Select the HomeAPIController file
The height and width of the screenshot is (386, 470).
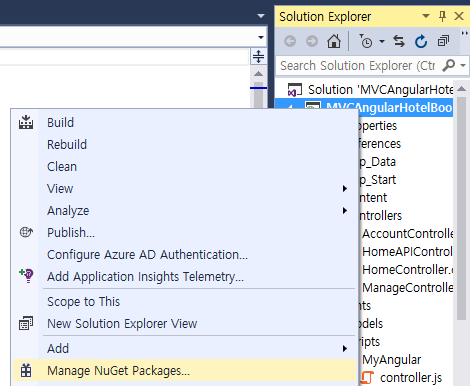coord(407,252)
